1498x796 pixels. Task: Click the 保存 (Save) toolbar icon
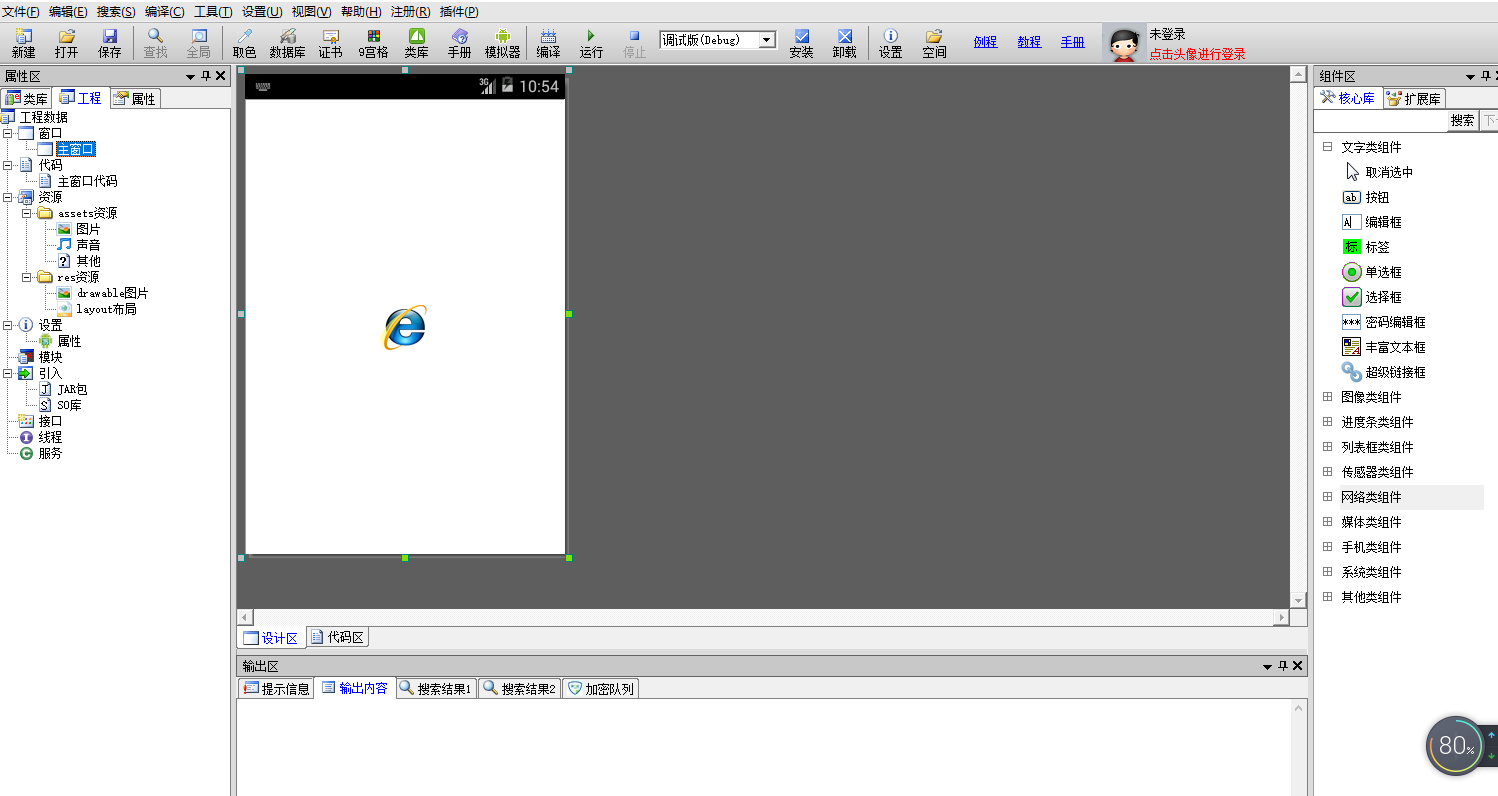109,43
